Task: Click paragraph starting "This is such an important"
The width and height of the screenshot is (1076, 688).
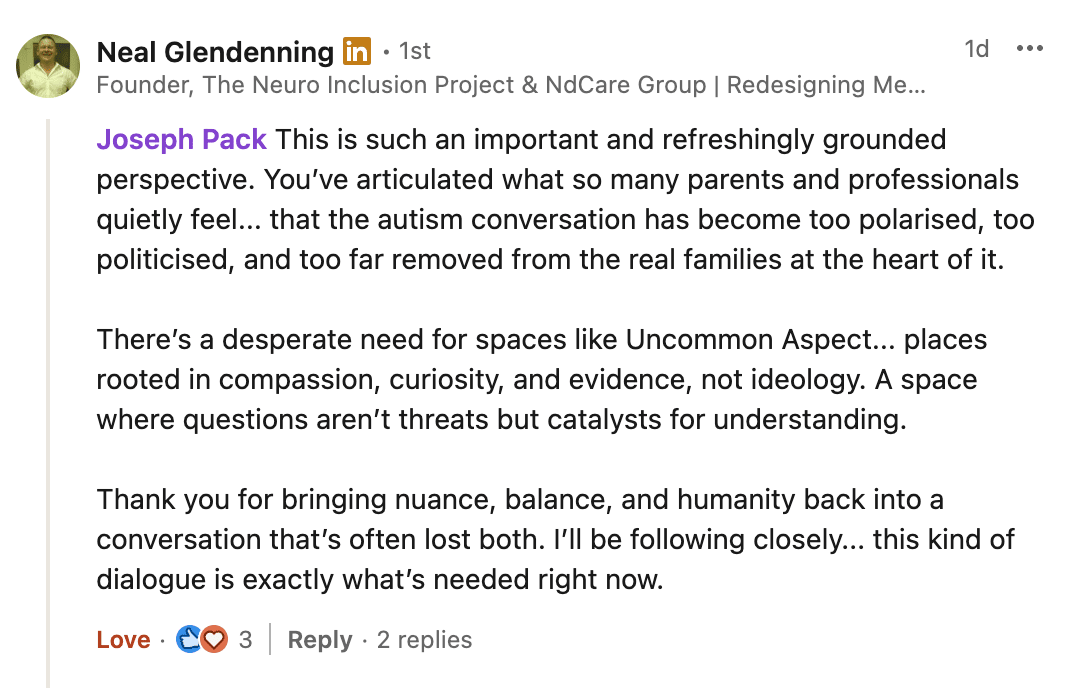Action: [x=560, y=200]
